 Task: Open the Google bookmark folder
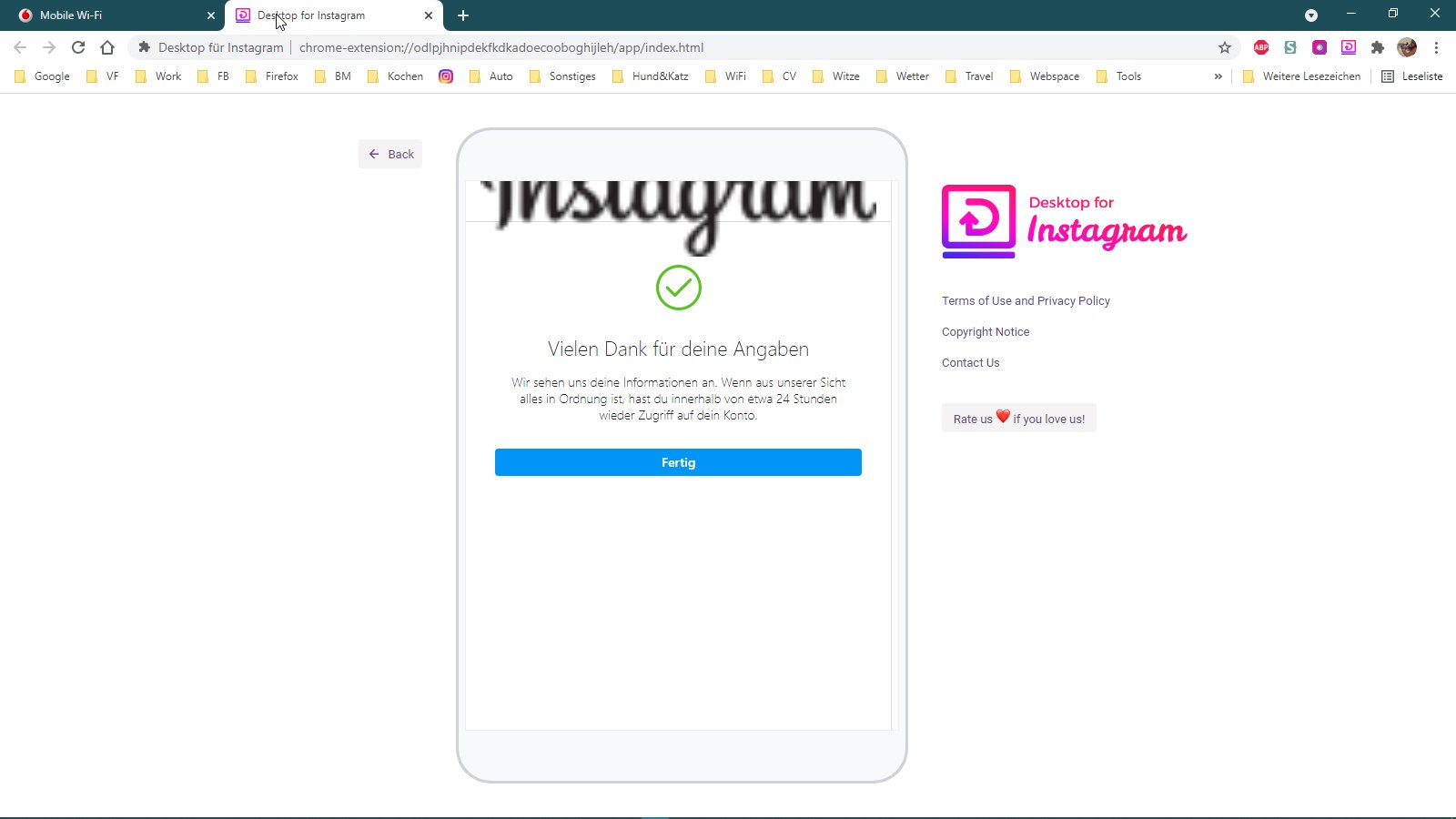click(42, 76)
